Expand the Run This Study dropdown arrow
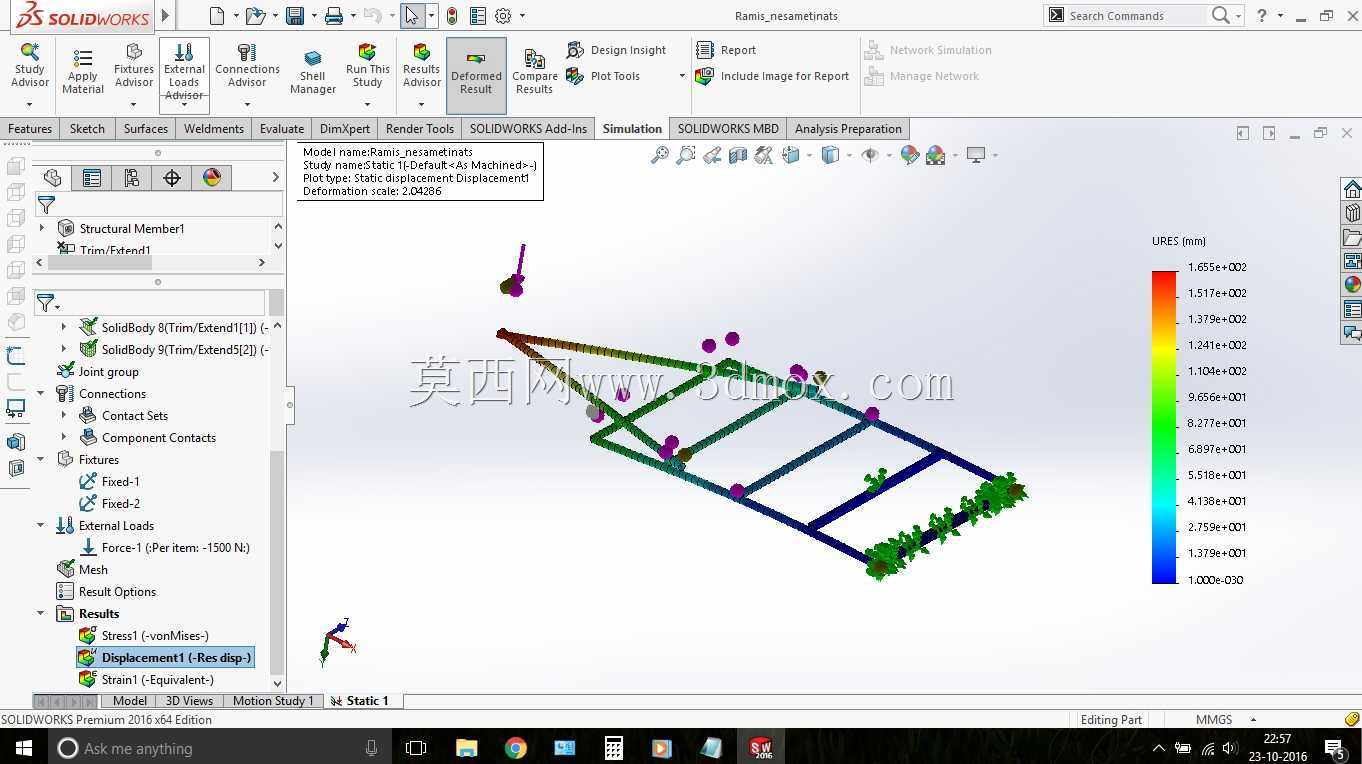The width and height of the screenshot is (1362, 764). (x=368, y=104)
